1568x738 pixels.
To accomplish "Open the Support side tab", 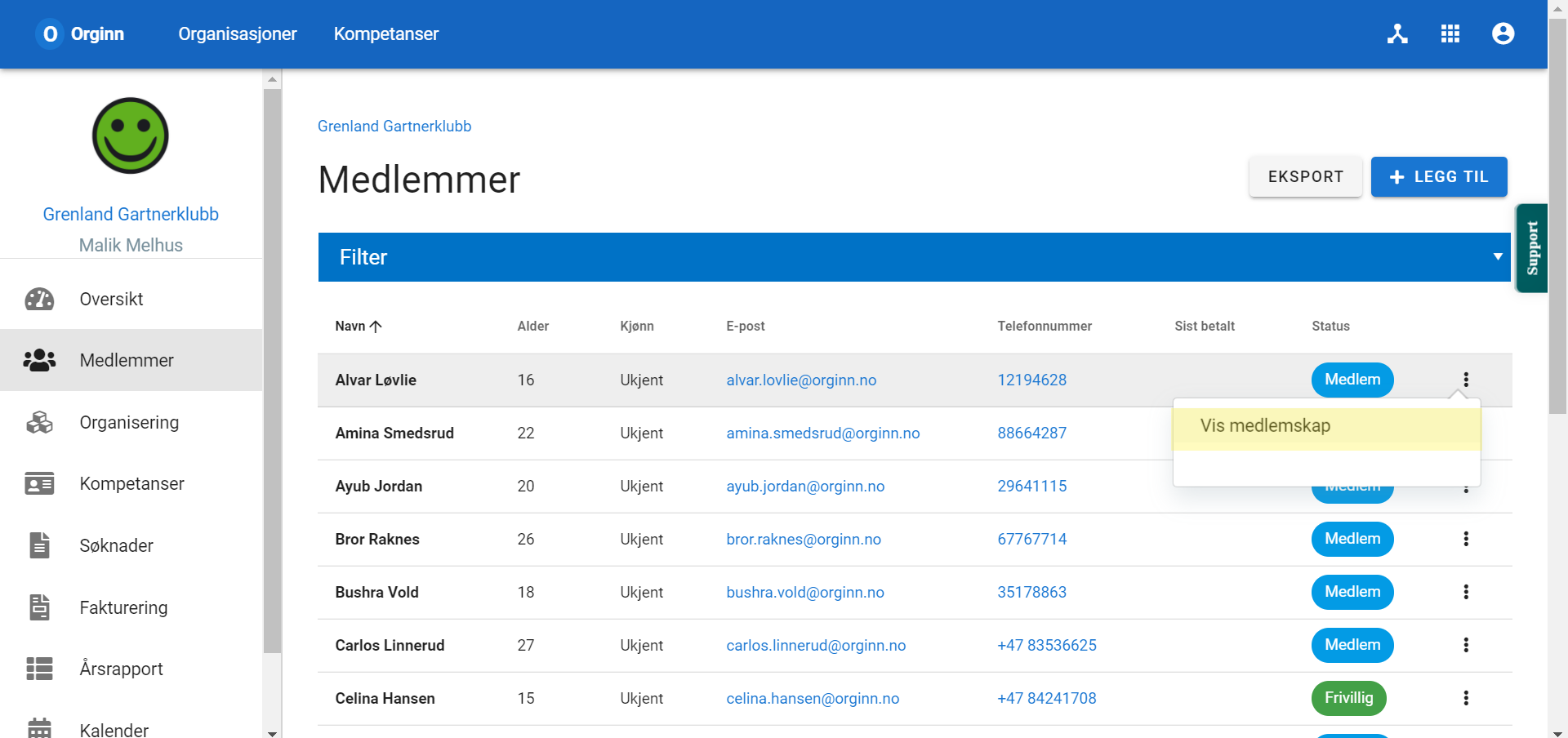I will click(1532, 248).
